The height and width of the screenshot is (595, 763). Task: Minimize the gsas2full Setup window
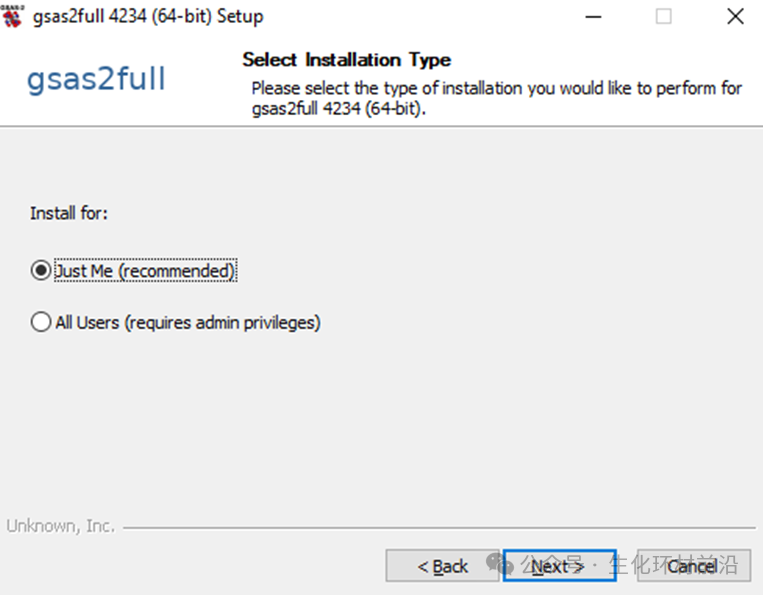[593, 16]
